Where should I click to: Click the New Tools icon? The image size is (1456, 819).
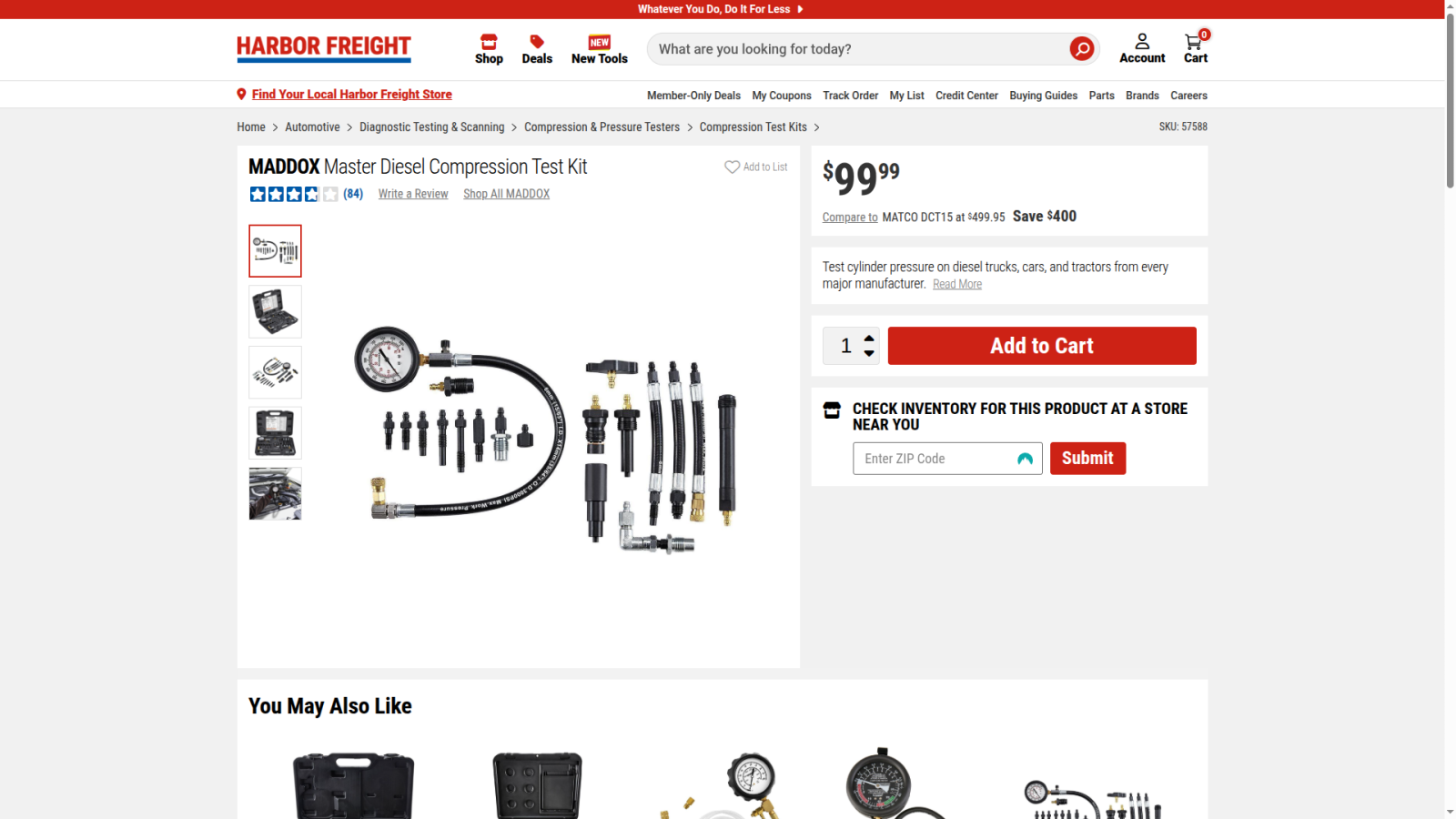pos(600,42)
